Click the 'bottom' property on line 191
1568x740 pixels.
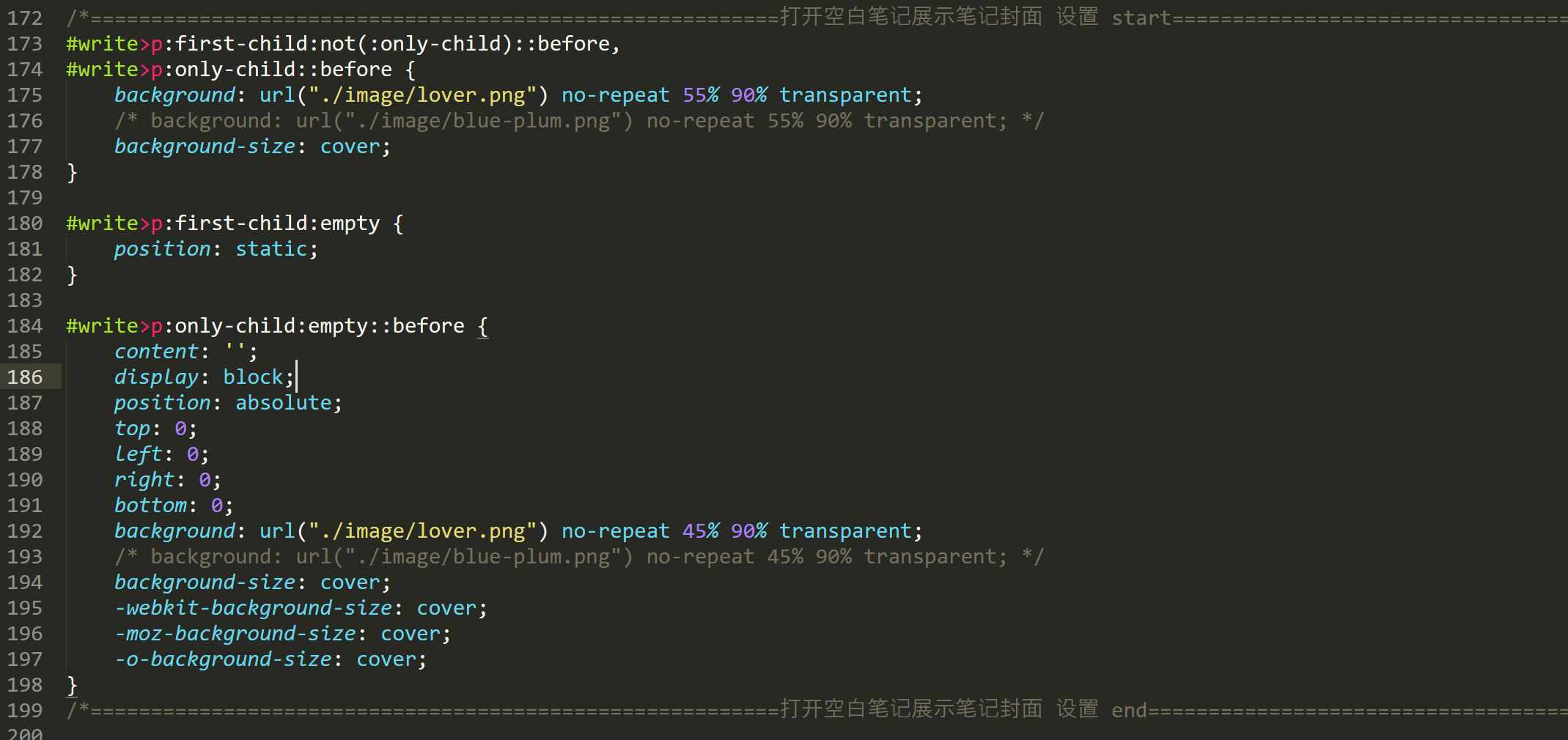point(150,506)
